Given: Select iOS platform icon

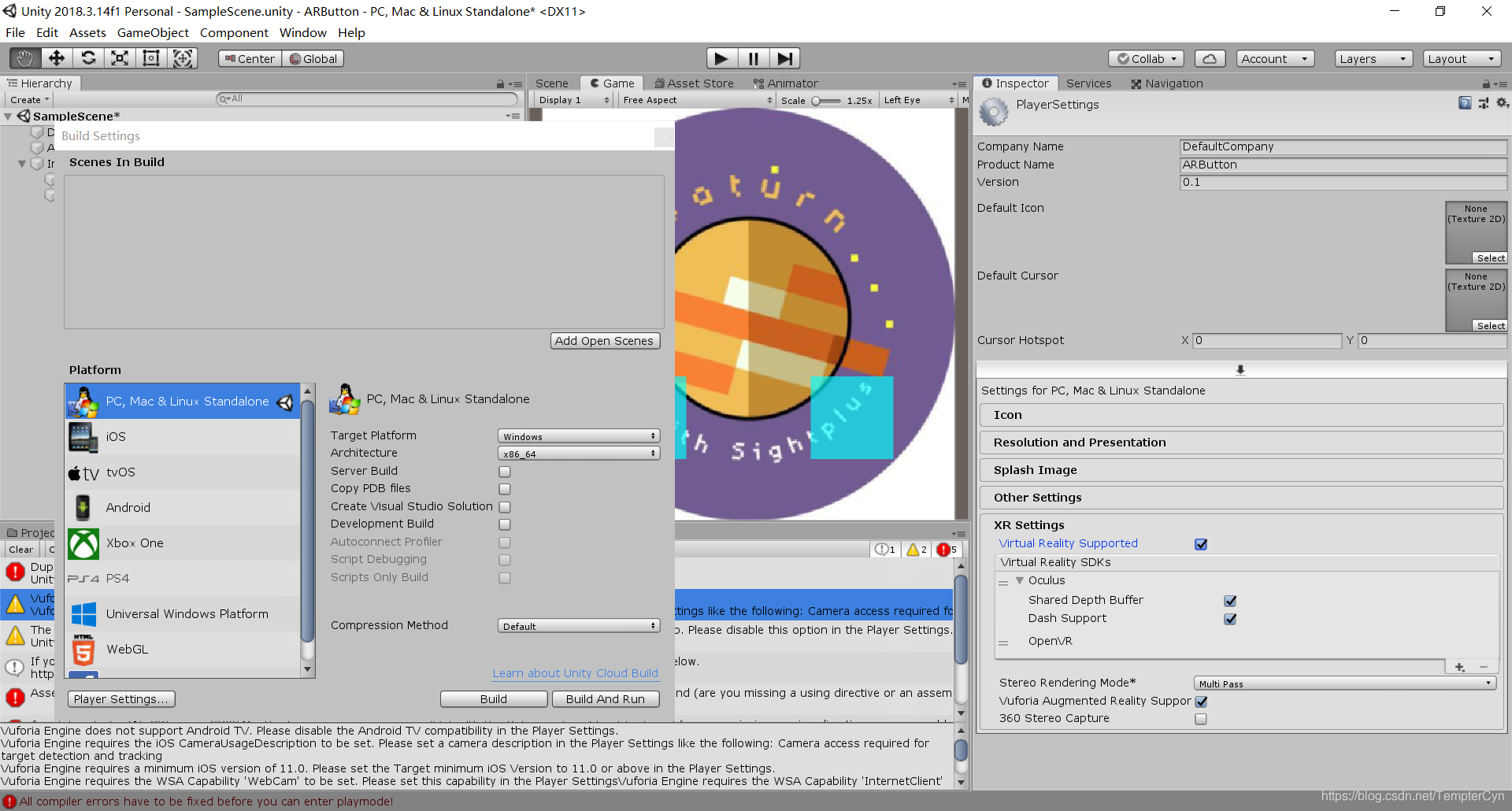Looking at the screenshot, I should [83, 437].
